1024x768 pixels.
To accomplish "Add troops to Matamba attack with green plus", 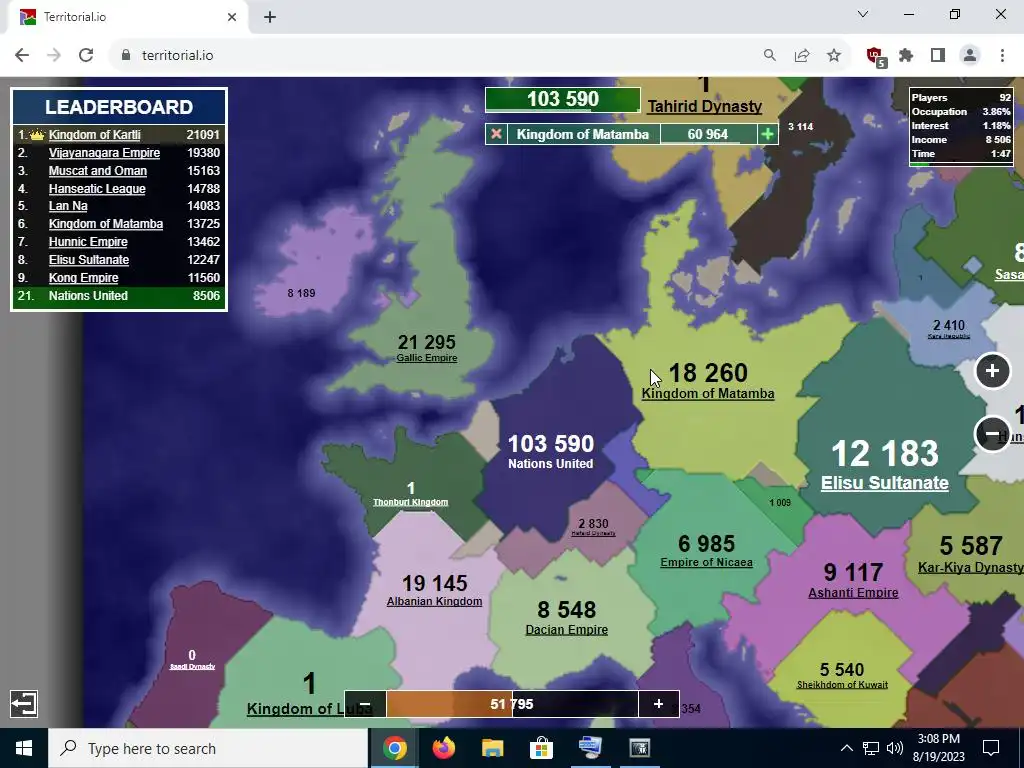I will [x=767, y=134].
